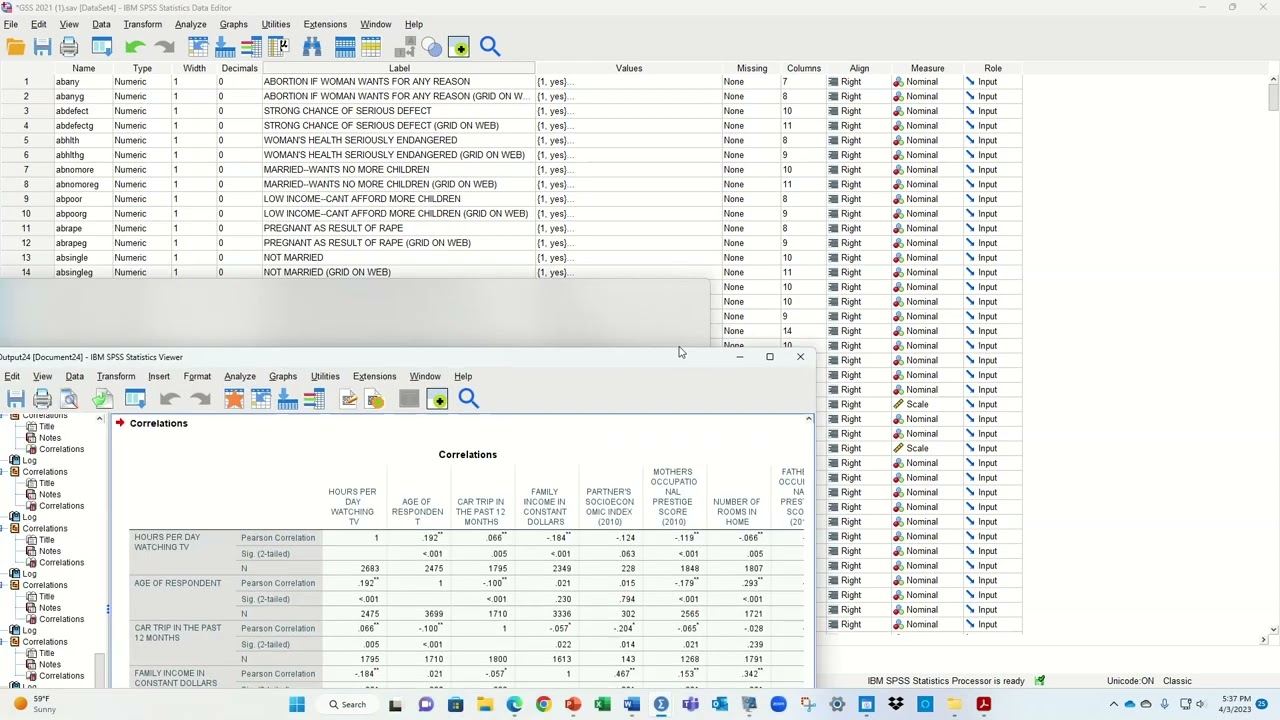The height and width of the screenshot is (720, 1280).
Task: Click the script document icon in Viewer toolbar
Action: click(x=375, y=400)
